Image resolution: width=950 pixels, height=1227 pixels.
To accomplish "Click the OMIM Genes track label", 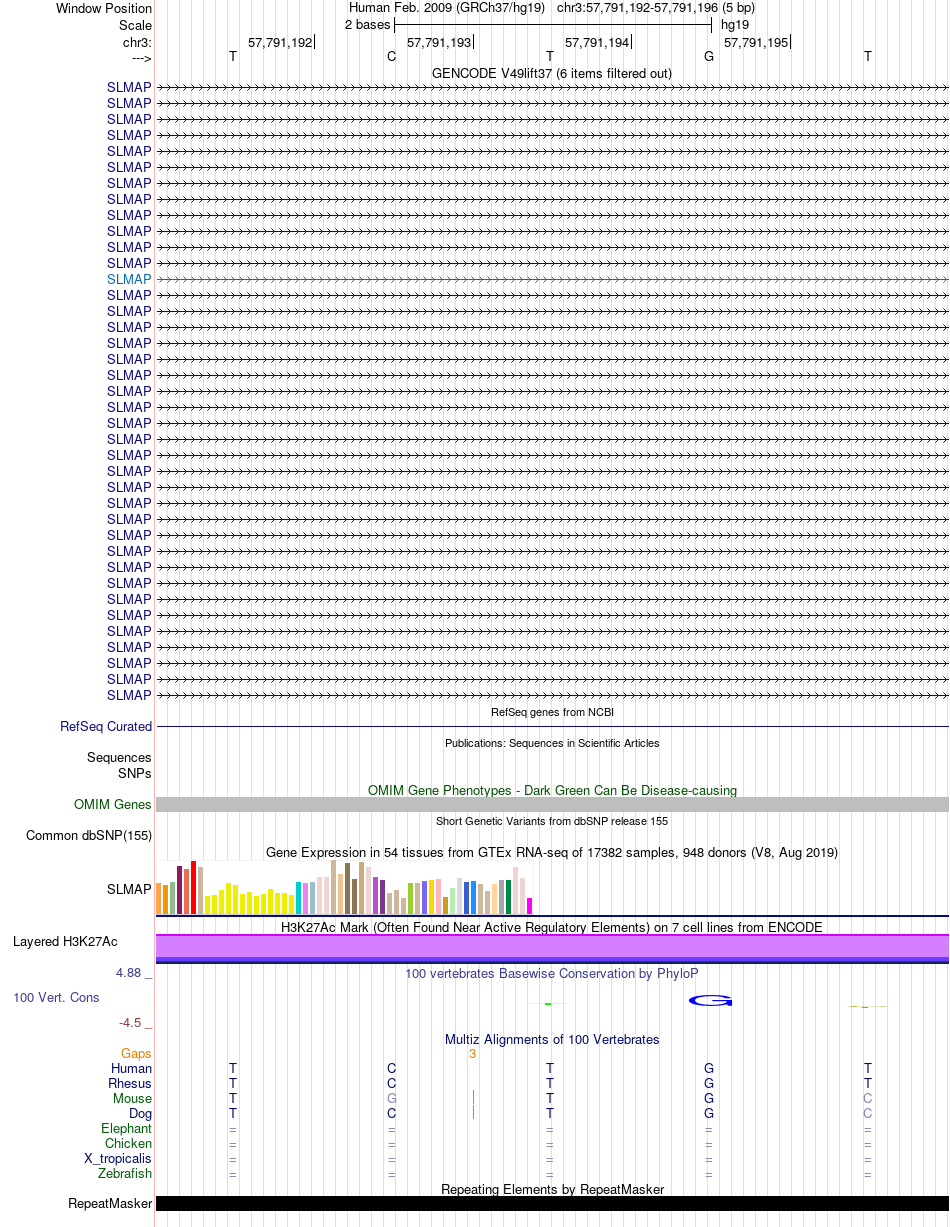I will click(113, 805).
